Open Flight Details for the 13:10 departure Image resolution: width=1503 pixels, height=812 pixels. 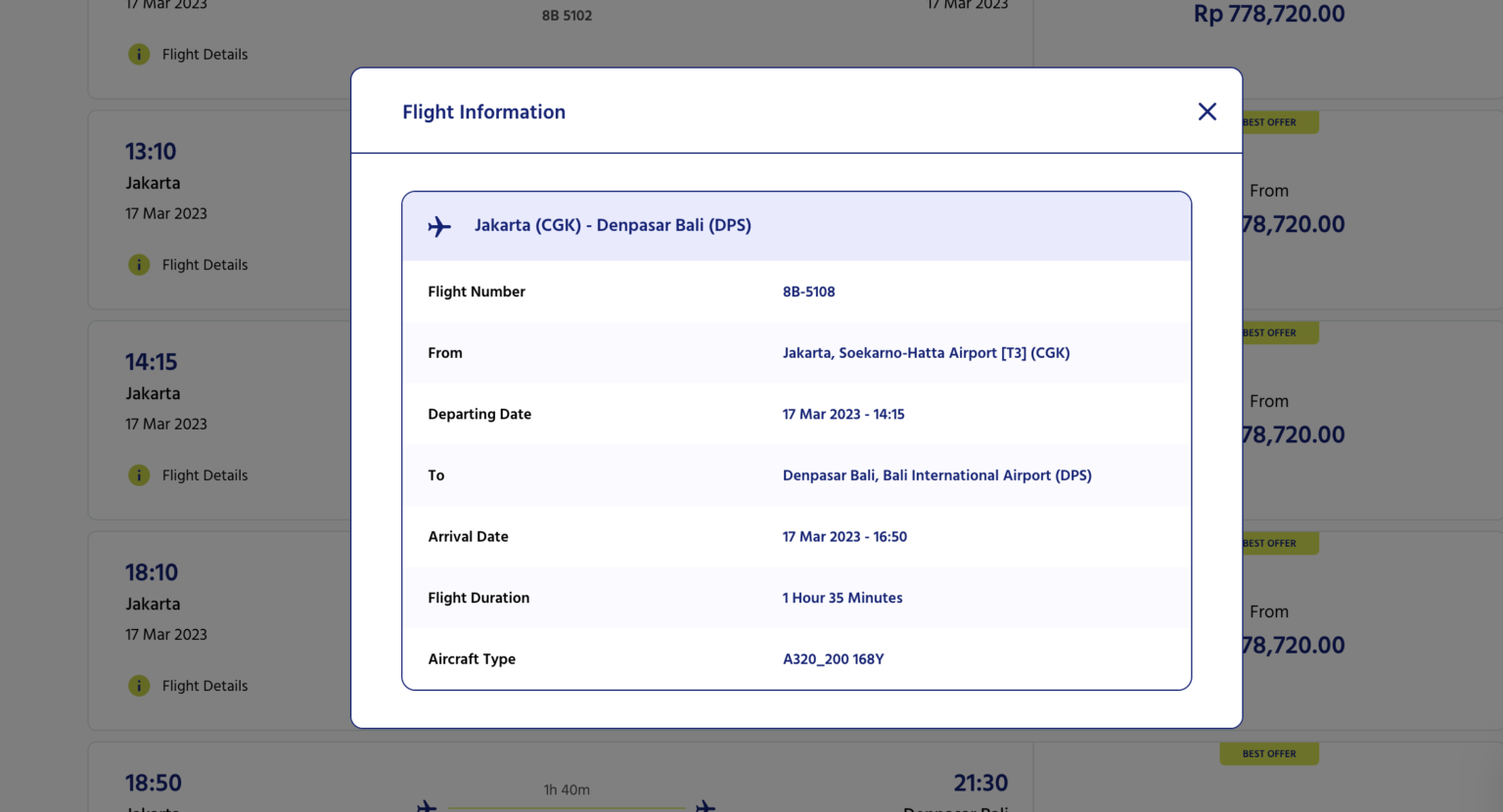(205, 264)
